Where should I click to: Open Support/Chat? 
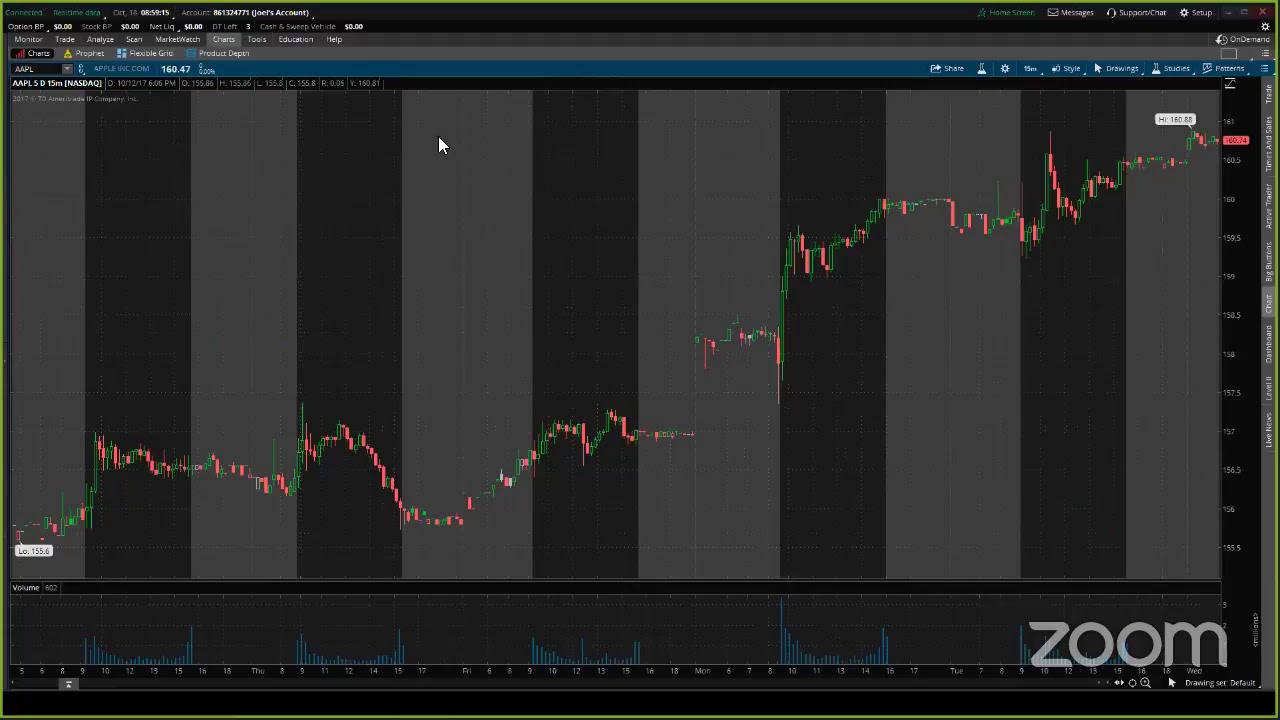(x=1136, y=12)
